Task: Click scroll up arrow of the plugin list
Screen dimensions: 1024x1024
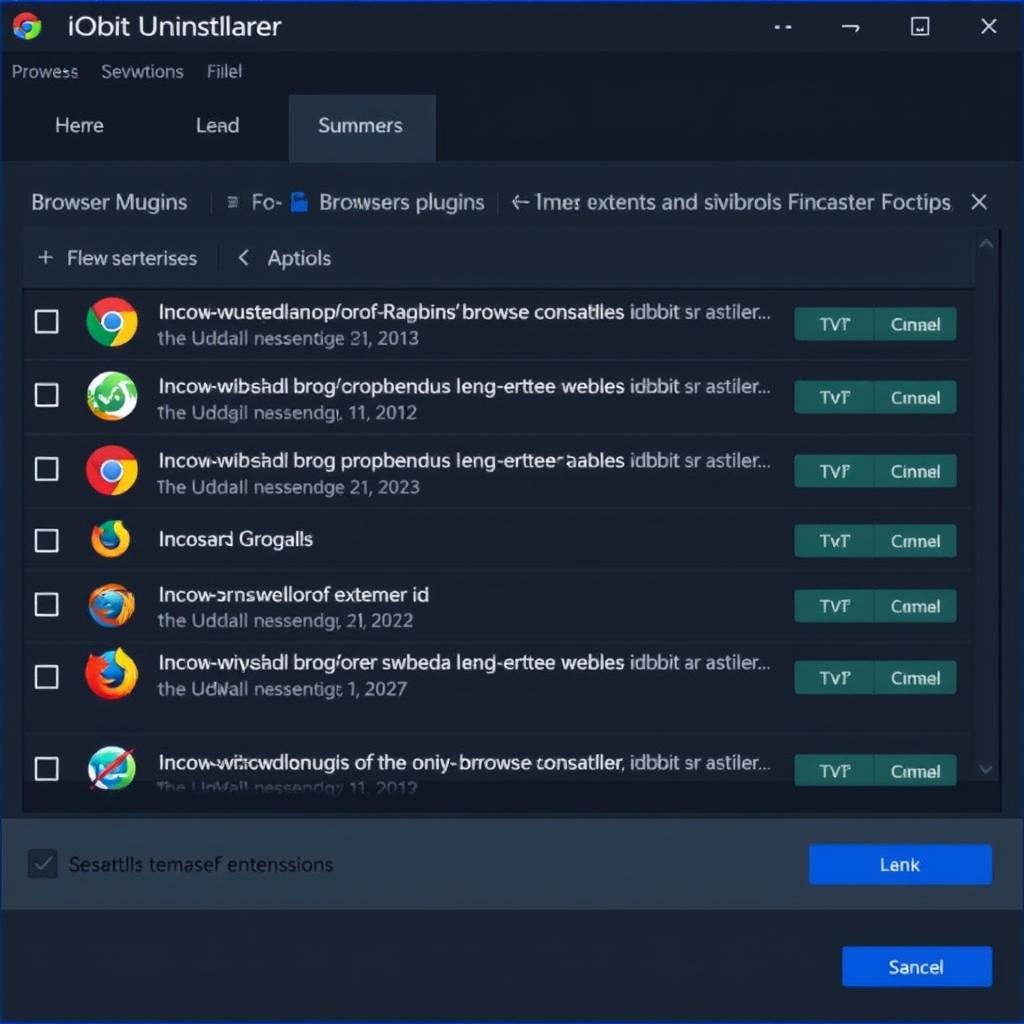Action: tap(986, 244)
